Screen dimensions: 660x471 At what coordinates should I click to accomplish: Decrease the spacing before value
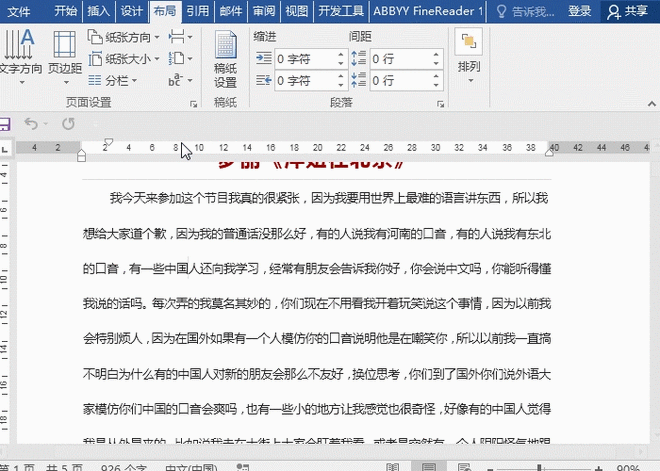click(x=436, y=64)
